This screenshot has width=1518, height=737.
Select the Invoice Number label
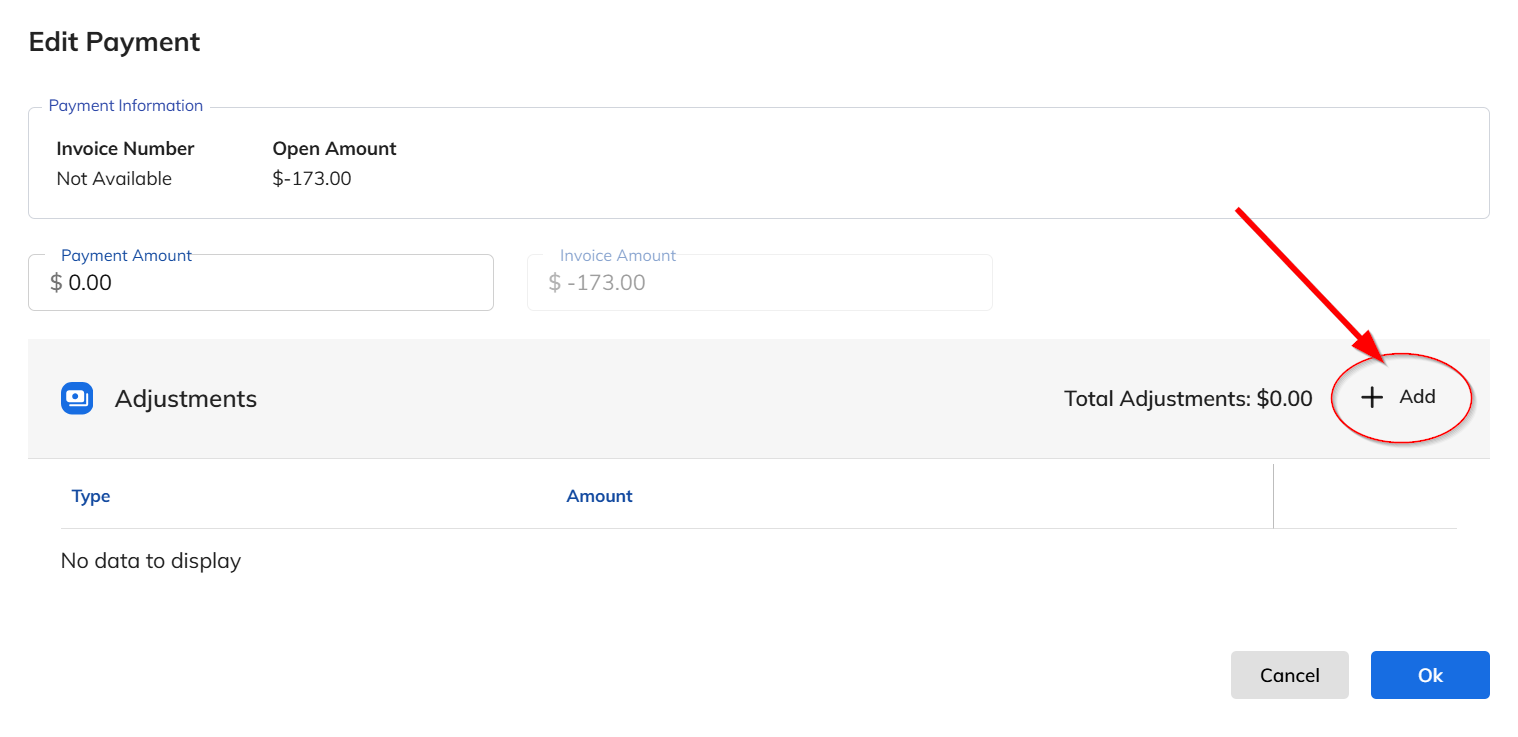click(x=126, y=148)
